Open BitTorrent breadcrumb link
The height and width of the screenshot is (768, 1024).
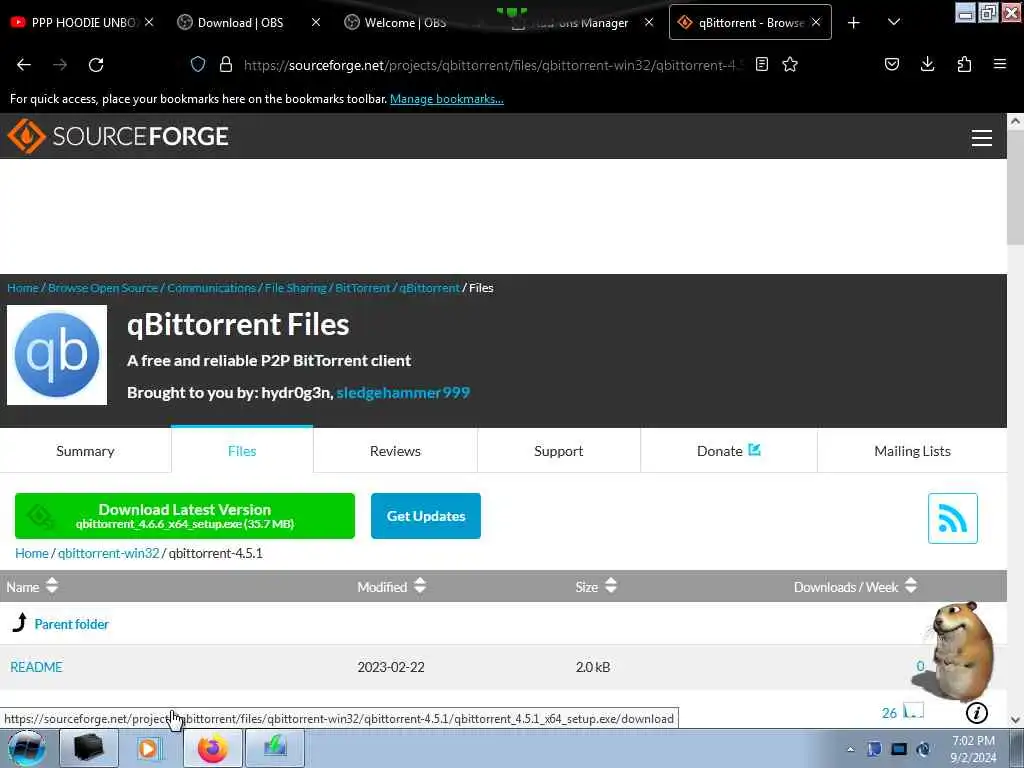click(362, 288)
